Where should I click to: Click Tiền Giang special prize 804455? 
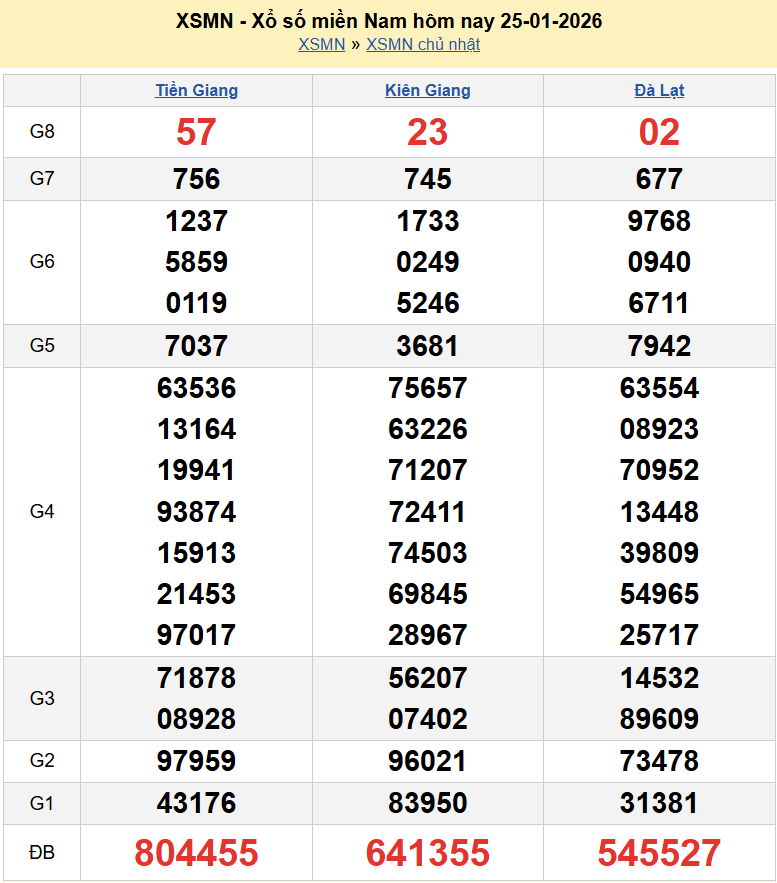[196, 853]
